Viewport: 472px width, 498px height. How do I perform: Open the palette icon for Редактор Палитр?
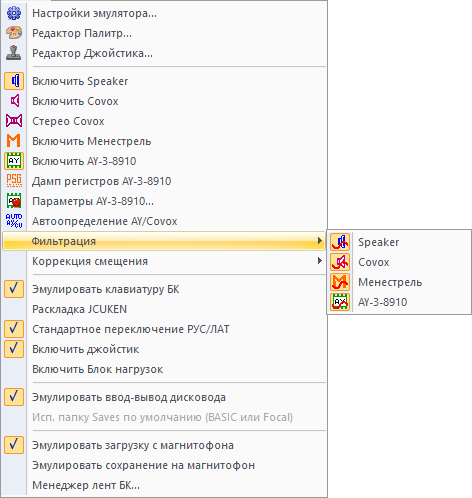coord(14,33)
